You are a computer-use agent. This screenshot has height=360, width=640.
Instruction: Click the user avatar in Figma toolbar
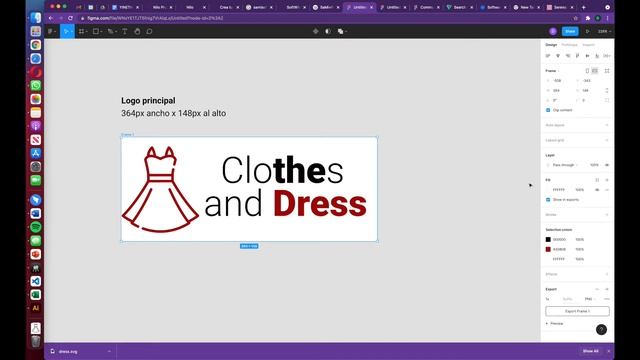pyautogui.click(x=553, y=31)
